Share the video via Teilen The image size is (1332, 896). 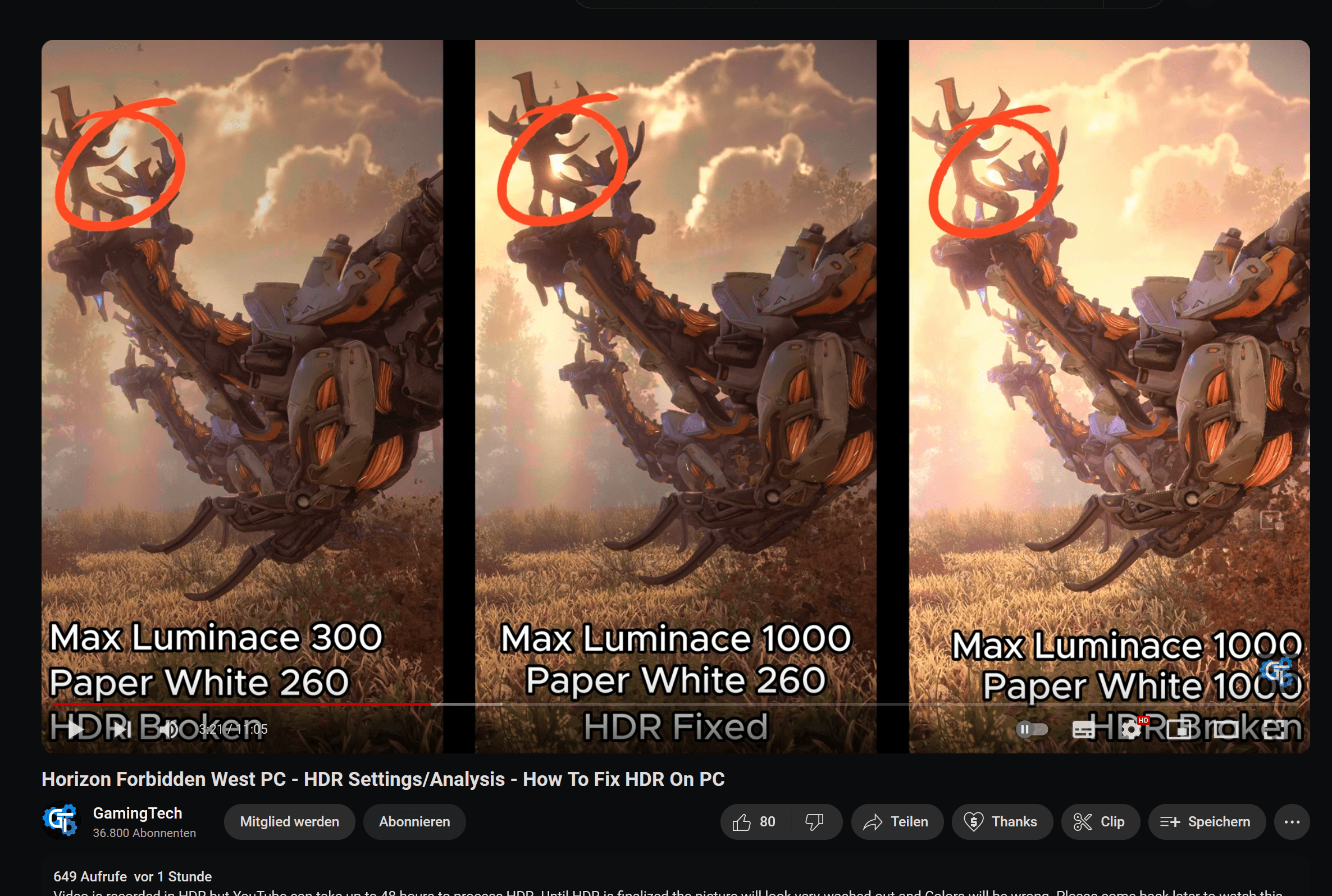point(897,822)
